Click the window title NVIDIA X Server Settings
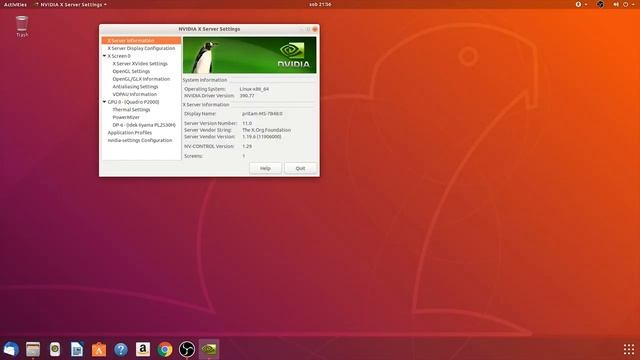Image resolution: width=640 pixels, height=360 pixels. 209,29
